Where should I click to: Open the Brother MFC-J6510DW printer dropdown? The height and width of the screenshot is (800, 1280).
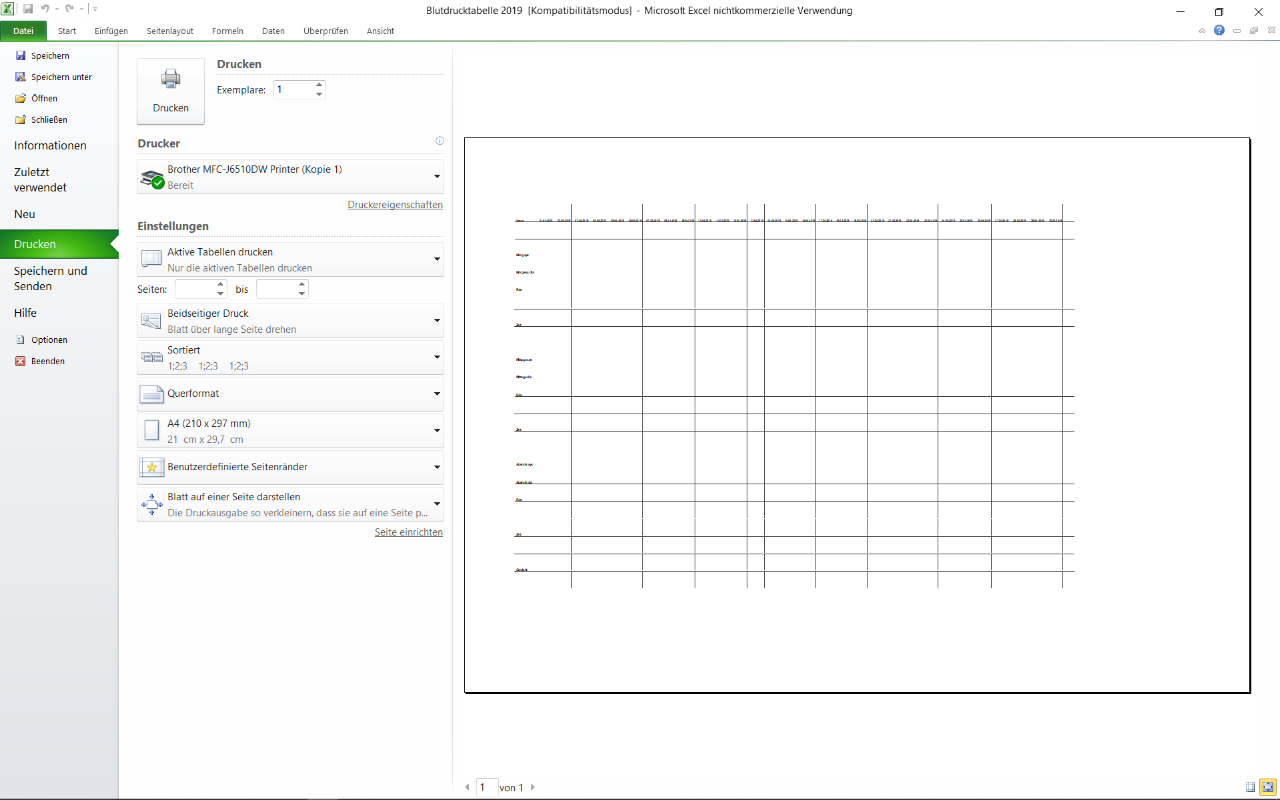[x=290, y=177]
